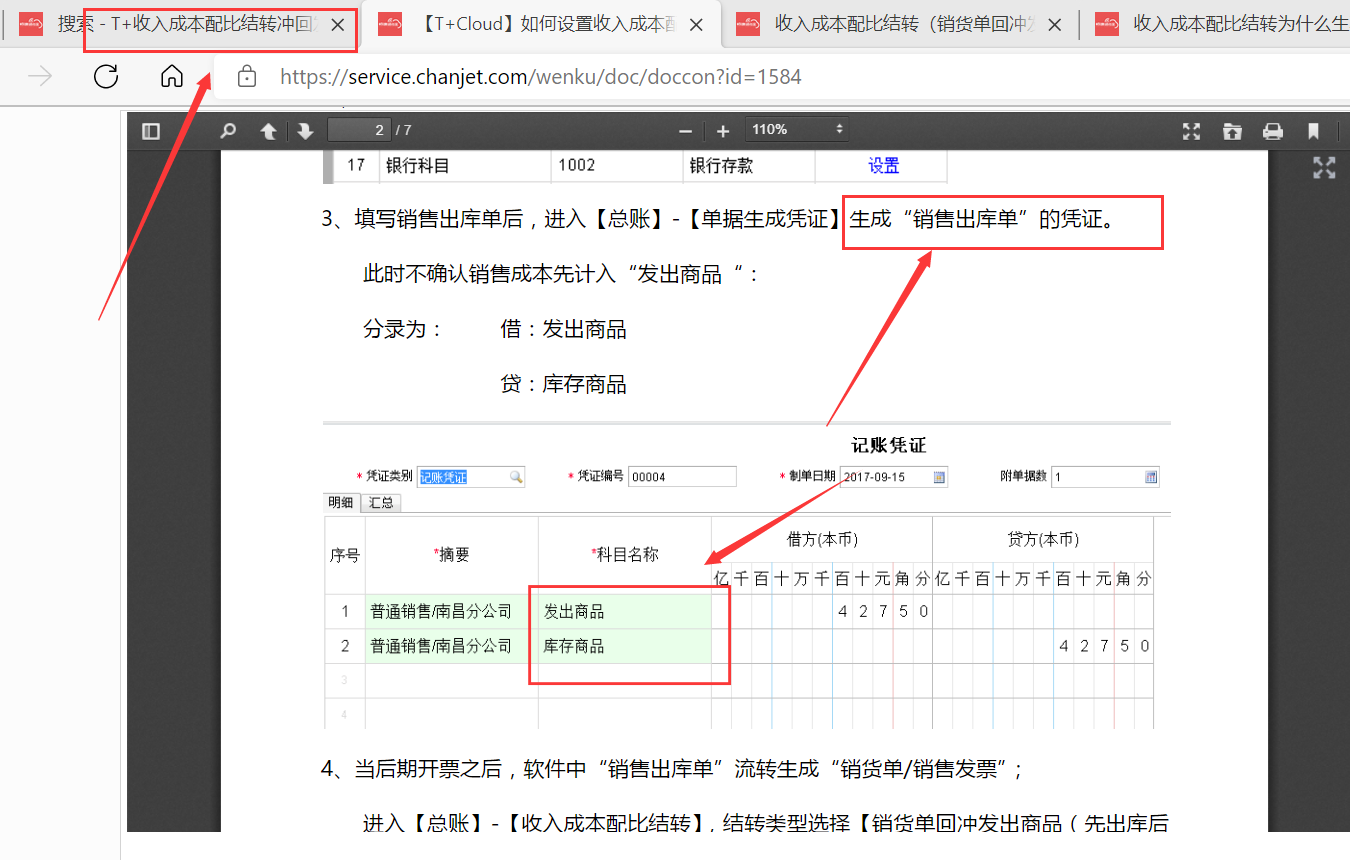The width and height of the screenshot is (1350, 860).
Task: Switch to the 搜索 - T+收入成本配比结转 tab
Action: tap(180, 24)
